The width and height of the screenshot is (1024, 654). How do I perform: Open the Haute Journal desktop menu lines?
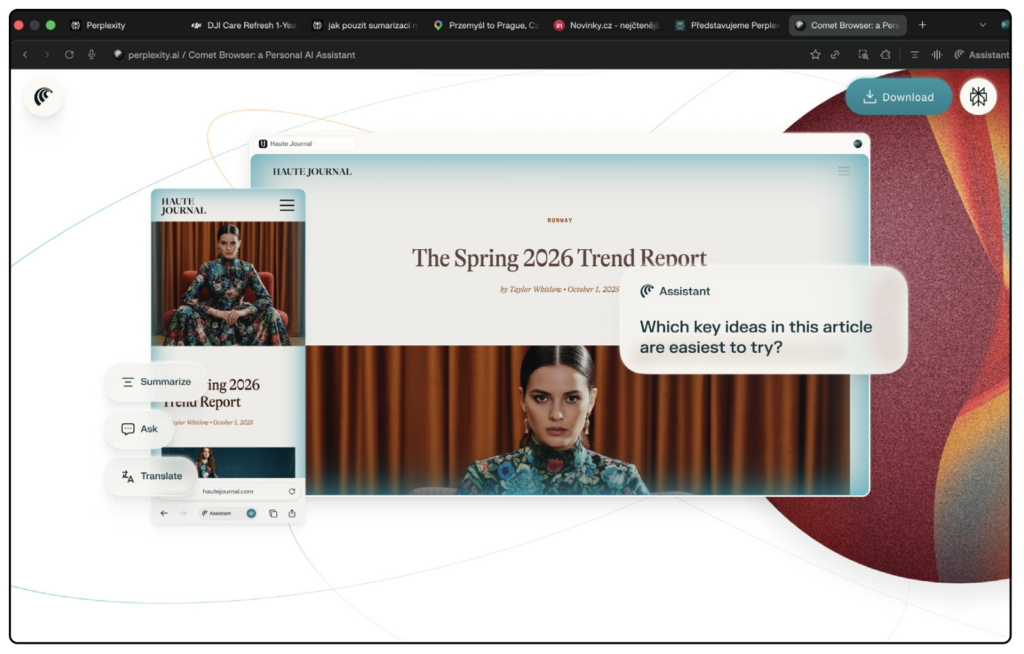tap(843, 171)
